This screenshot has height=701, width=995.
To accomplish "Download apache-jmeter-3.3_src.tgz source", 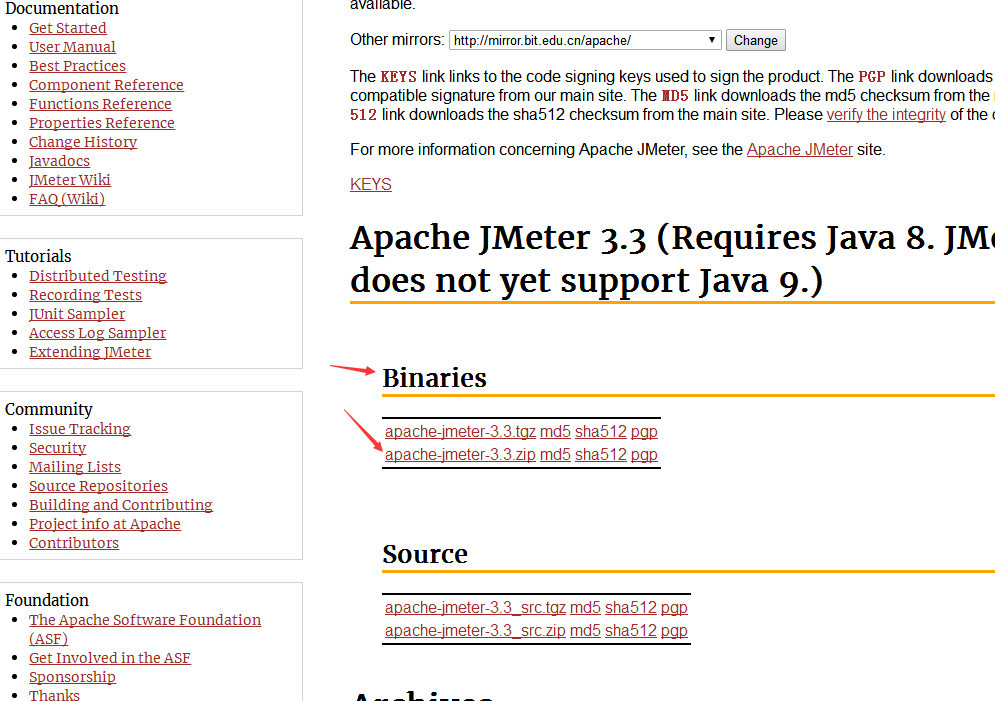I will 475,608.
